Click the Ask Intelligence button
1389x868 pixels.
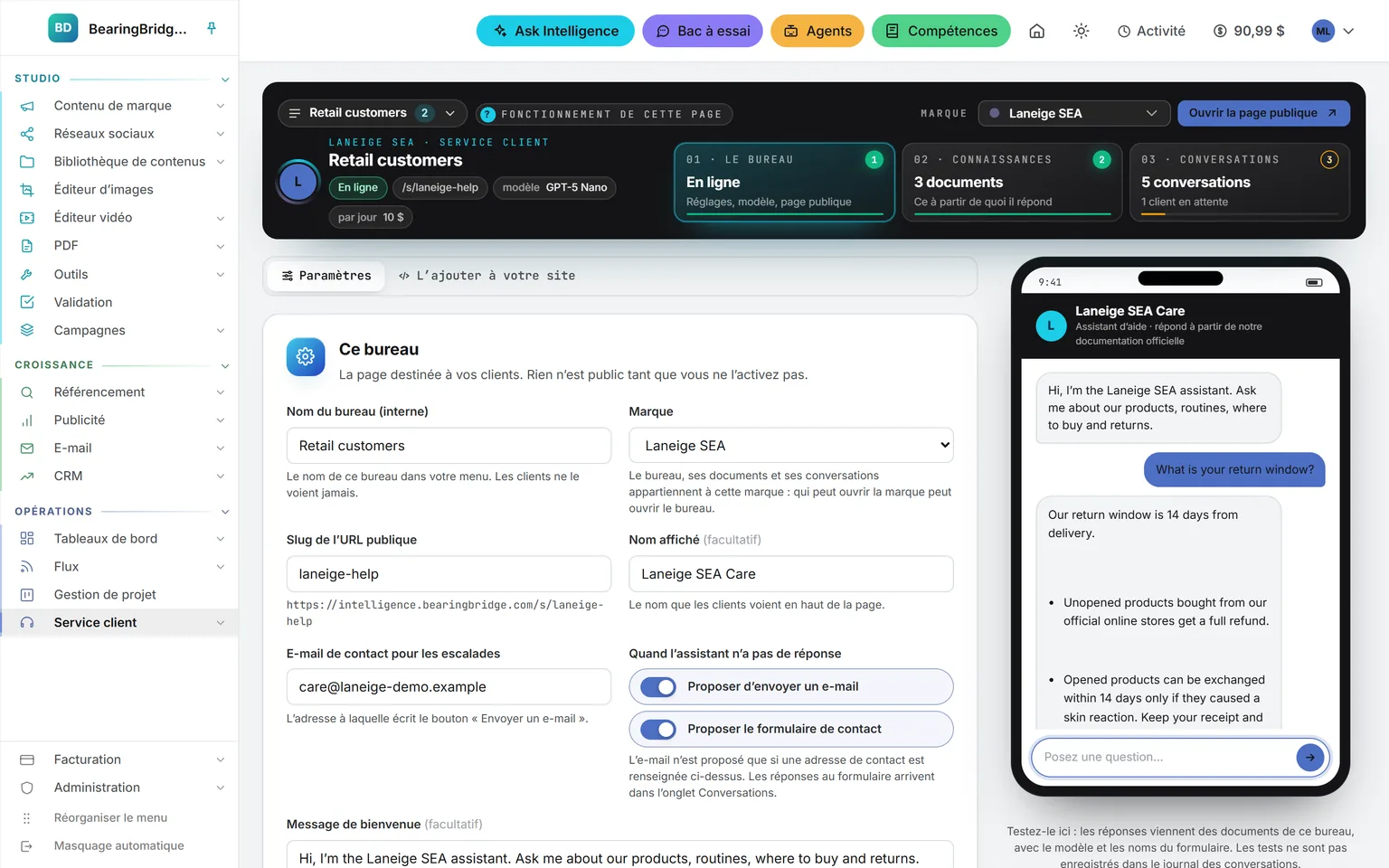tap(555, 31)
